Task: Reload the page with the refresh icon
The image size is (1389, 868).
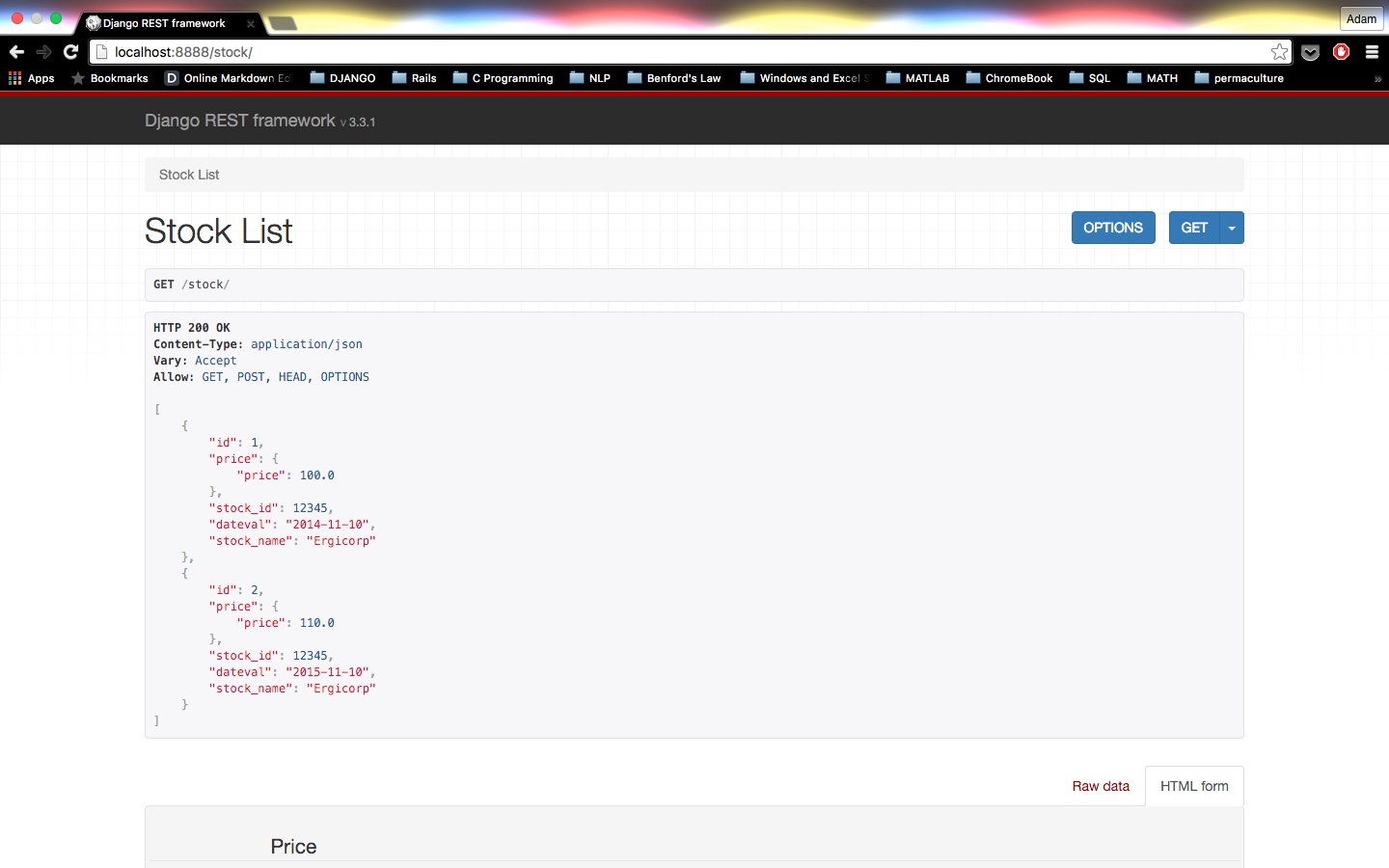Action: [x=70, y=52]
